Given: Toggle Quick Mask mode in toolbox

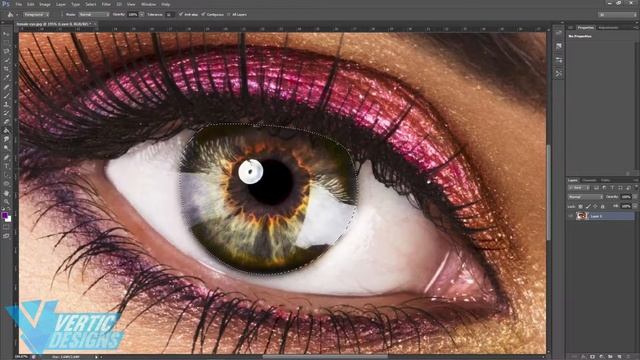Looking at the screenshot, I should pyautogui.click(x=6, y=228).
